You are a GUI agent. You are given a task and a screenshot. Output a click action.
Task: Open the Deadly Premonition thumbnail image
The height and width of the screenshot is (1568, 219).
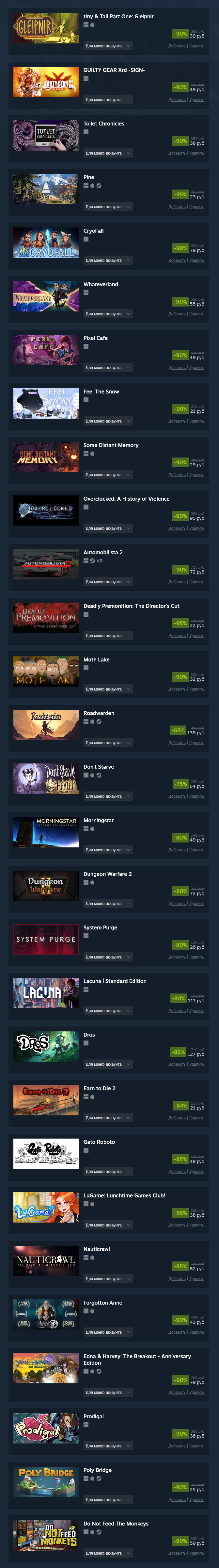(x=46, y=617)
